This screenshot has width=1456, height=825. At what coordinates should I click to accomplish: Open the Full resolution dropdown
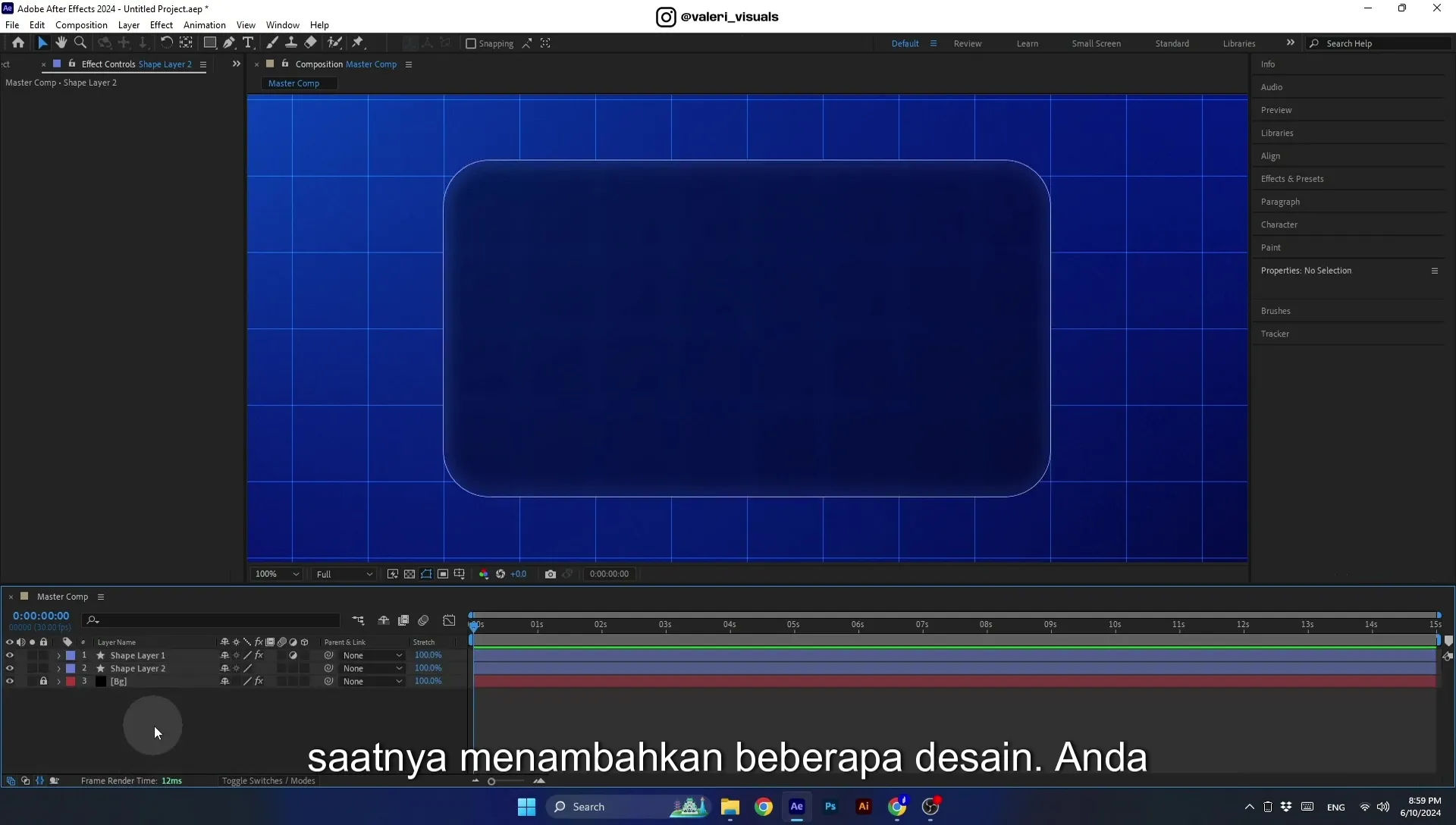(x=344, y=574)
